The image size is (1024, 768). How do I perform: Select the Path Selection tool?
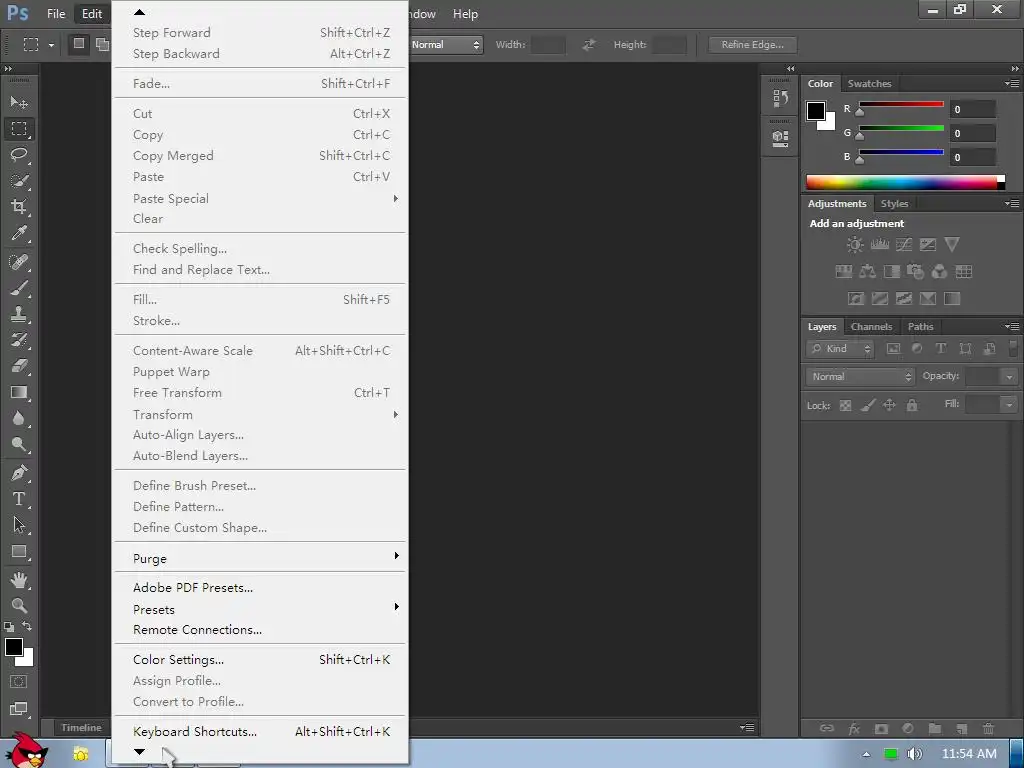point(19,525)
